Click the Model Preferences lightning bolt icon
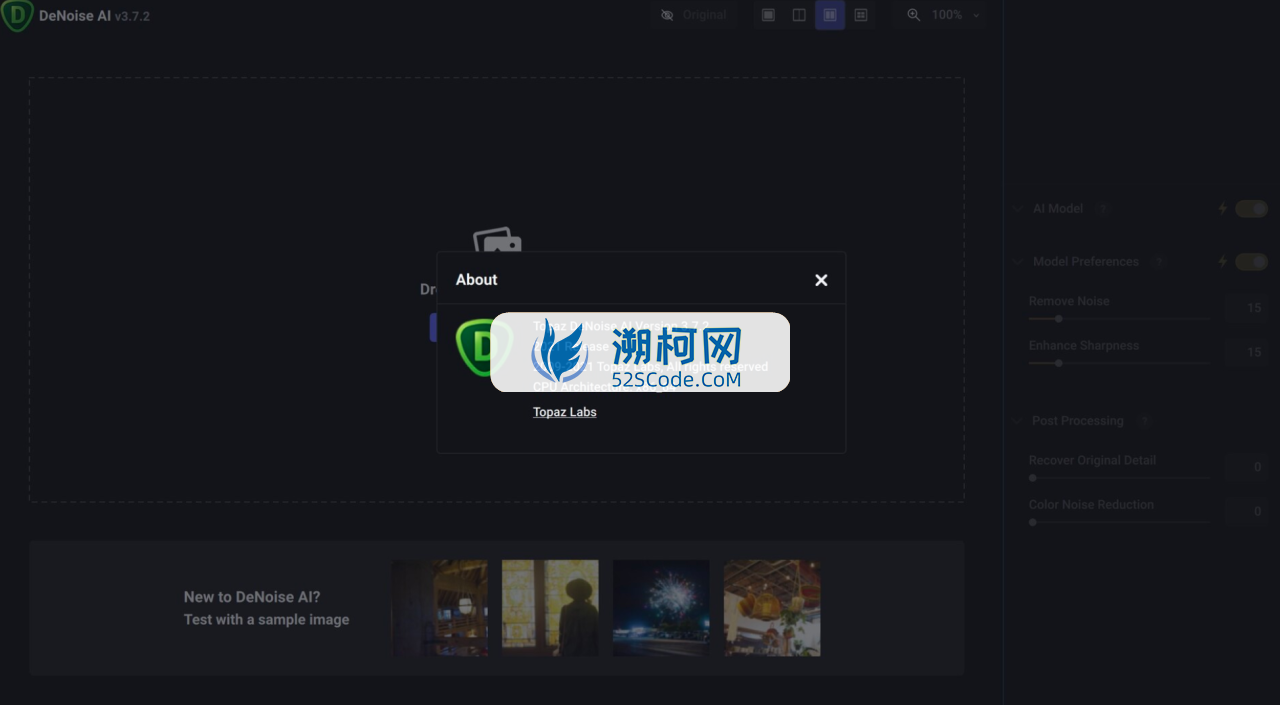 point(1222,262)
